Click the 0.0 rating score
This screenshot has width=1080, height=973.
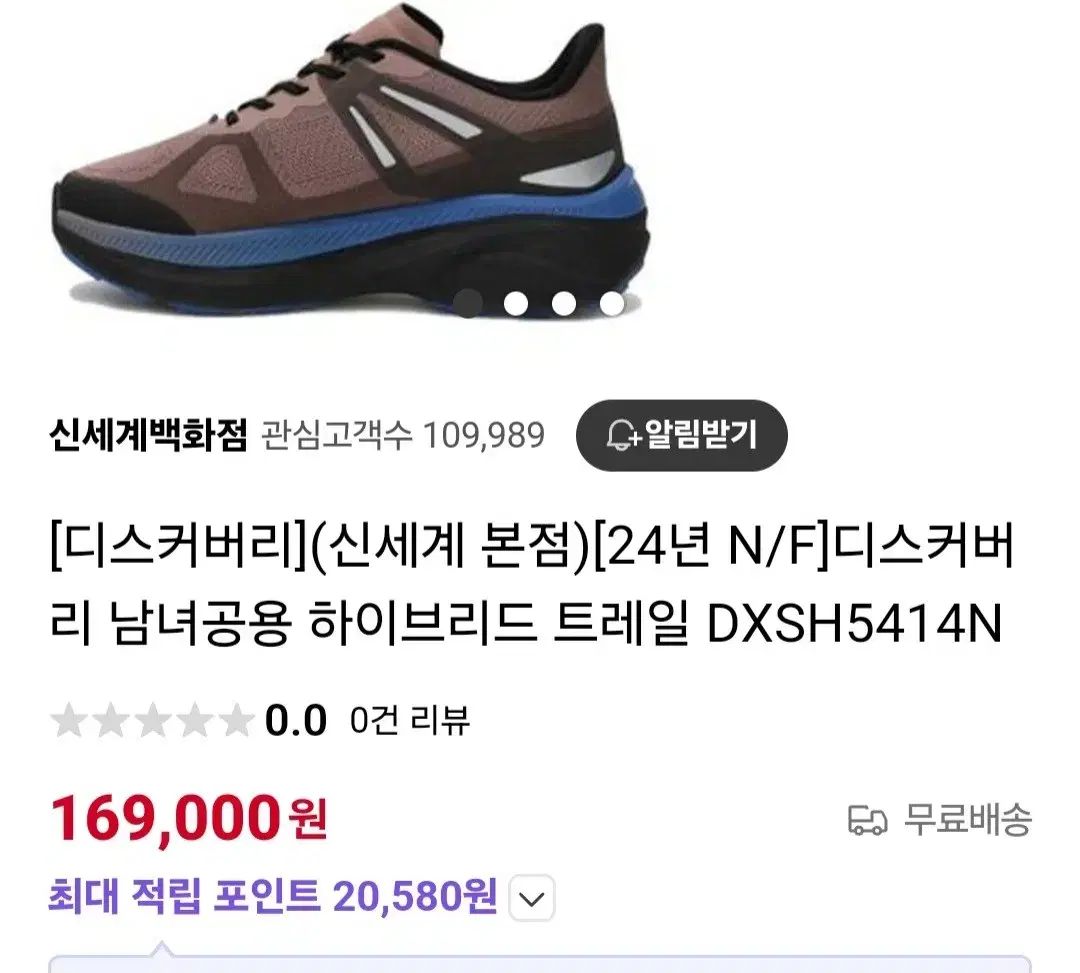coord(295,721)
